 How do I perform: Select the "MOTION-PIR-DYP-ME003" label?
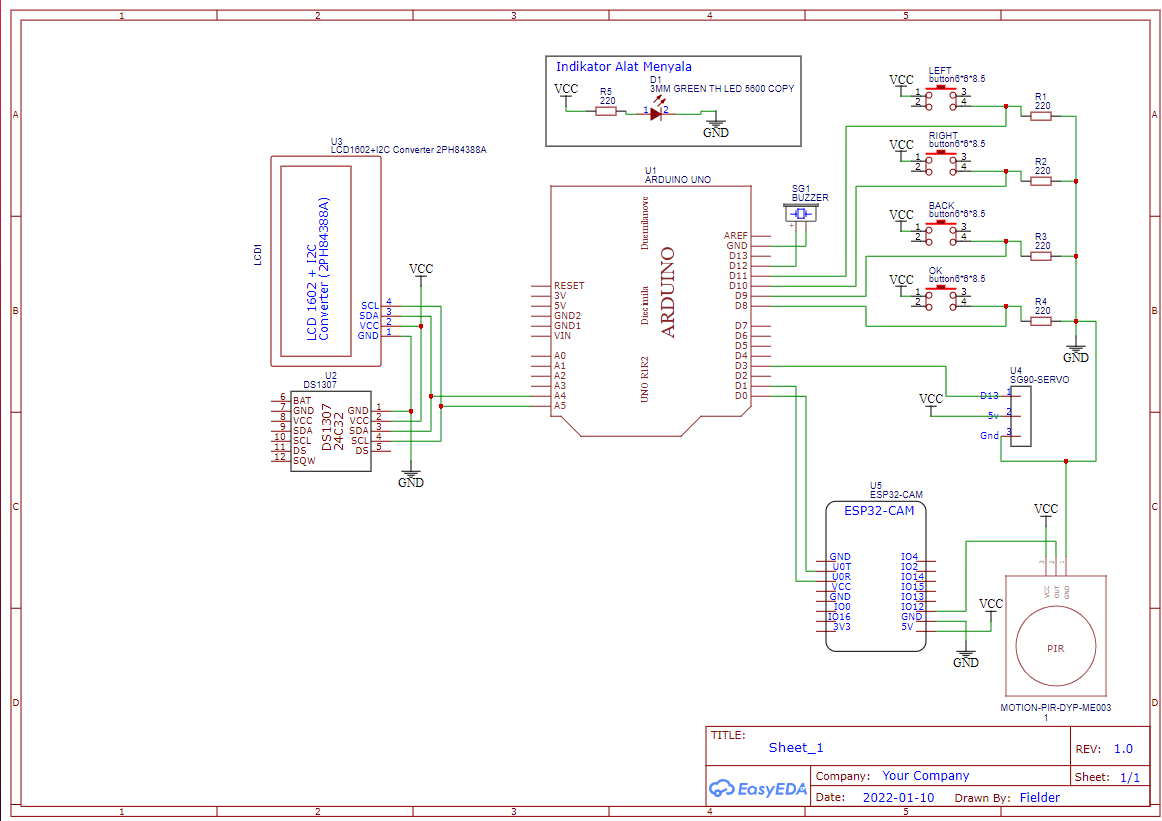click(x=1055, y=708)
